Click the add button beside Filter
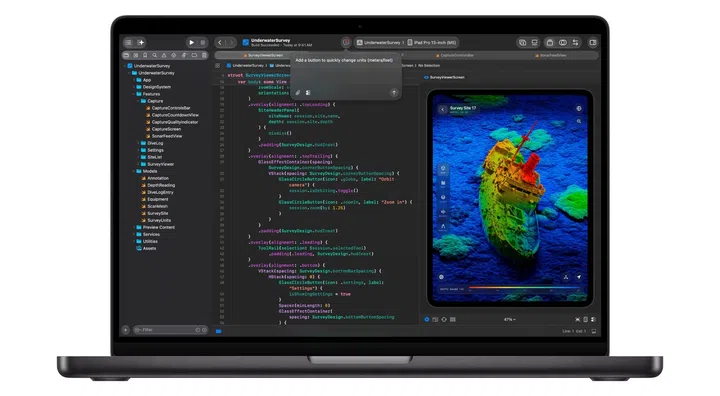The image size is (720, 396). [x=125, y=330]
